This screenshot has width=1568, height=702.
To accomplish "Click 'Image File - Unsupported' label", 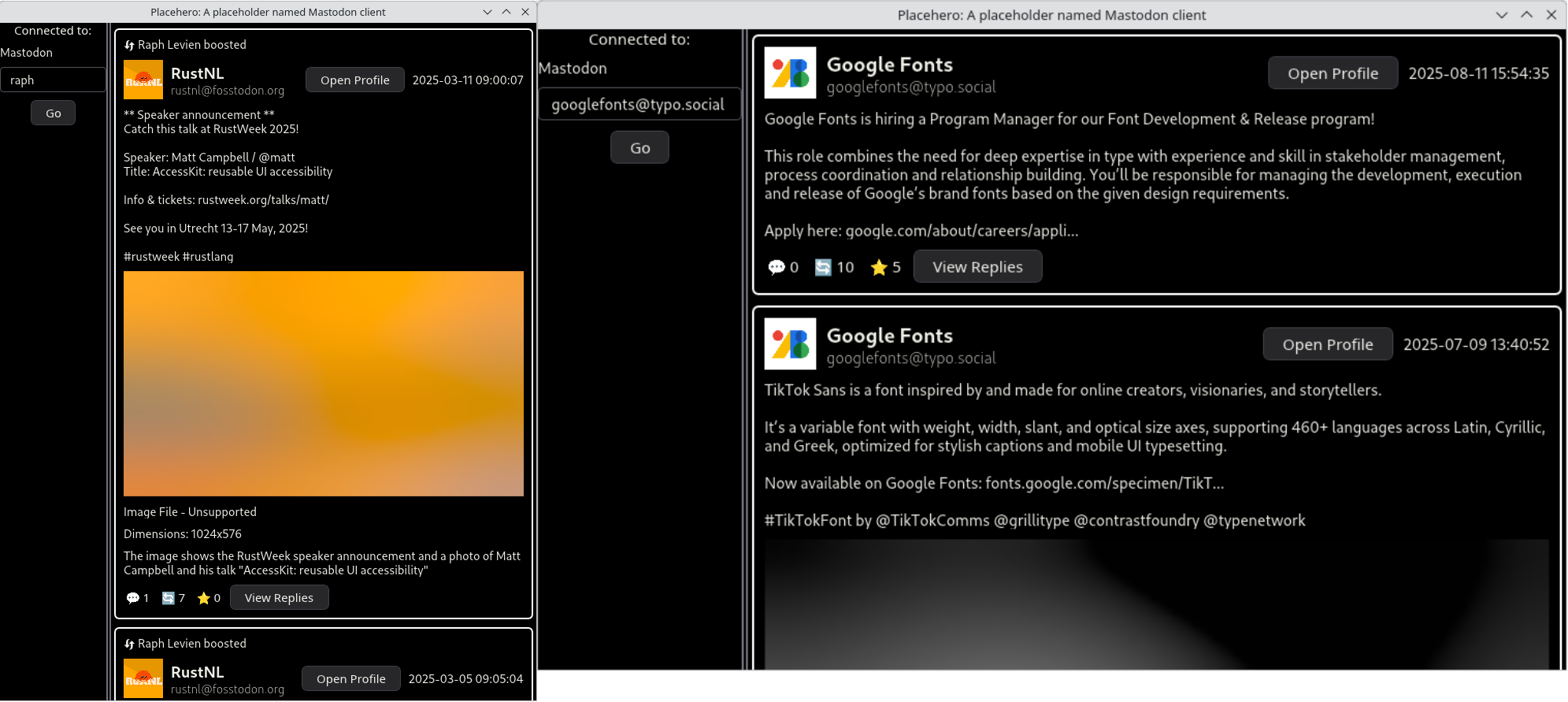I will click(190, 512).
